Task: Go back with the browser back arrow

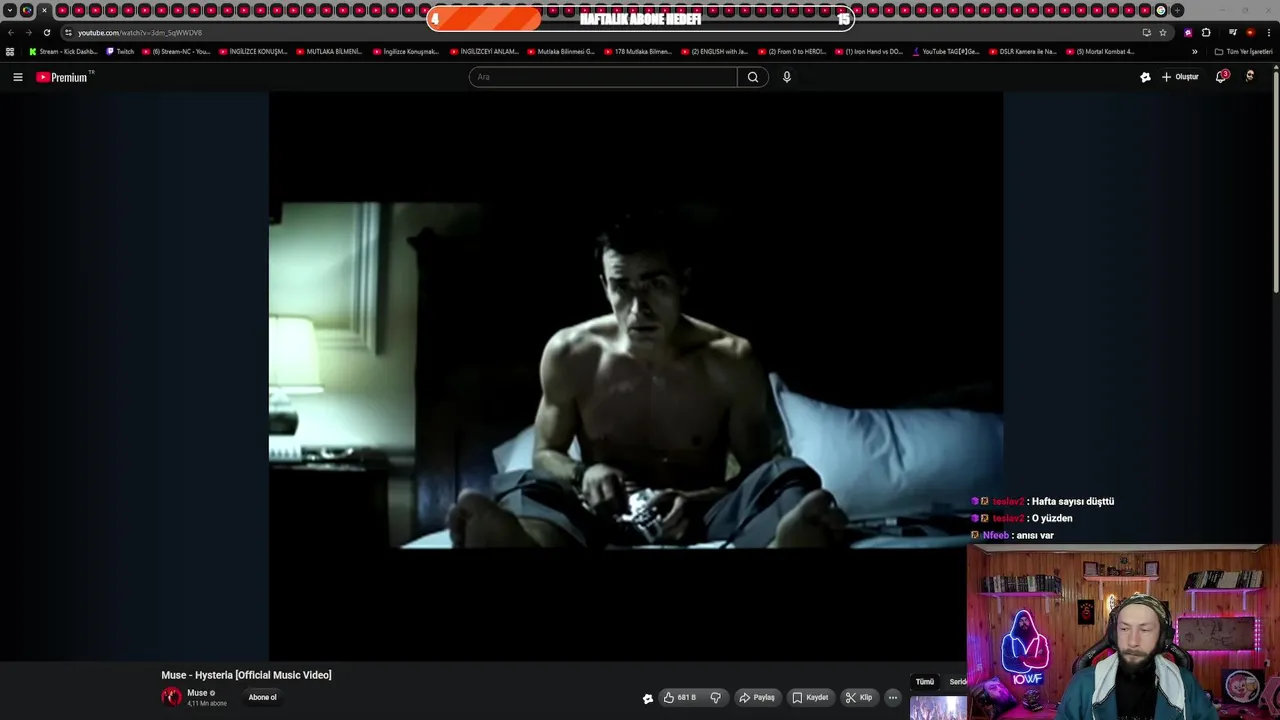Action: click(11, 32)
